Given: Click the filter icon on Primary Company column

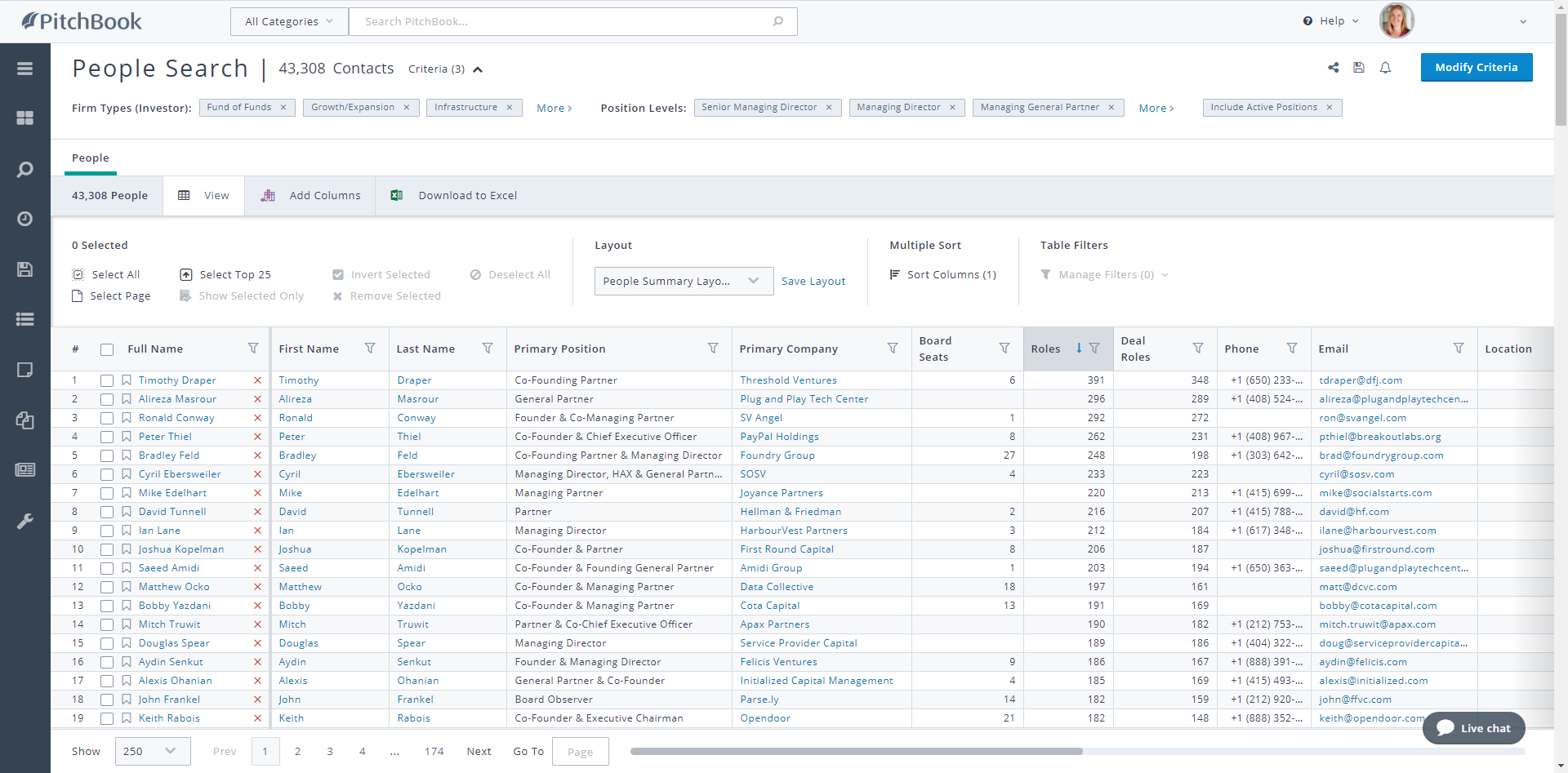Looking at the screenshot, I should pyautogui.click(x=893, y=349).
